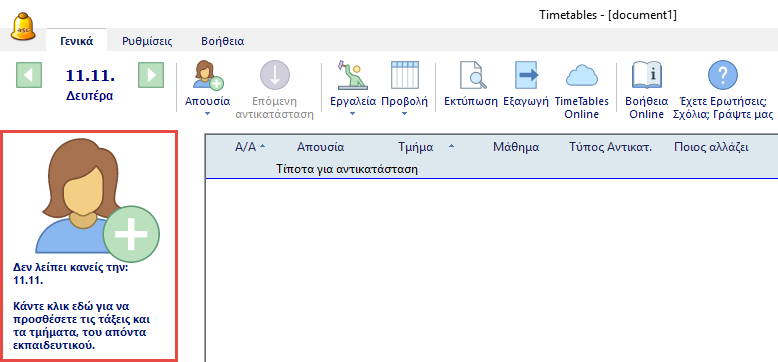Switch to the Ρυθμίσεις tab

tap(147, 41)
